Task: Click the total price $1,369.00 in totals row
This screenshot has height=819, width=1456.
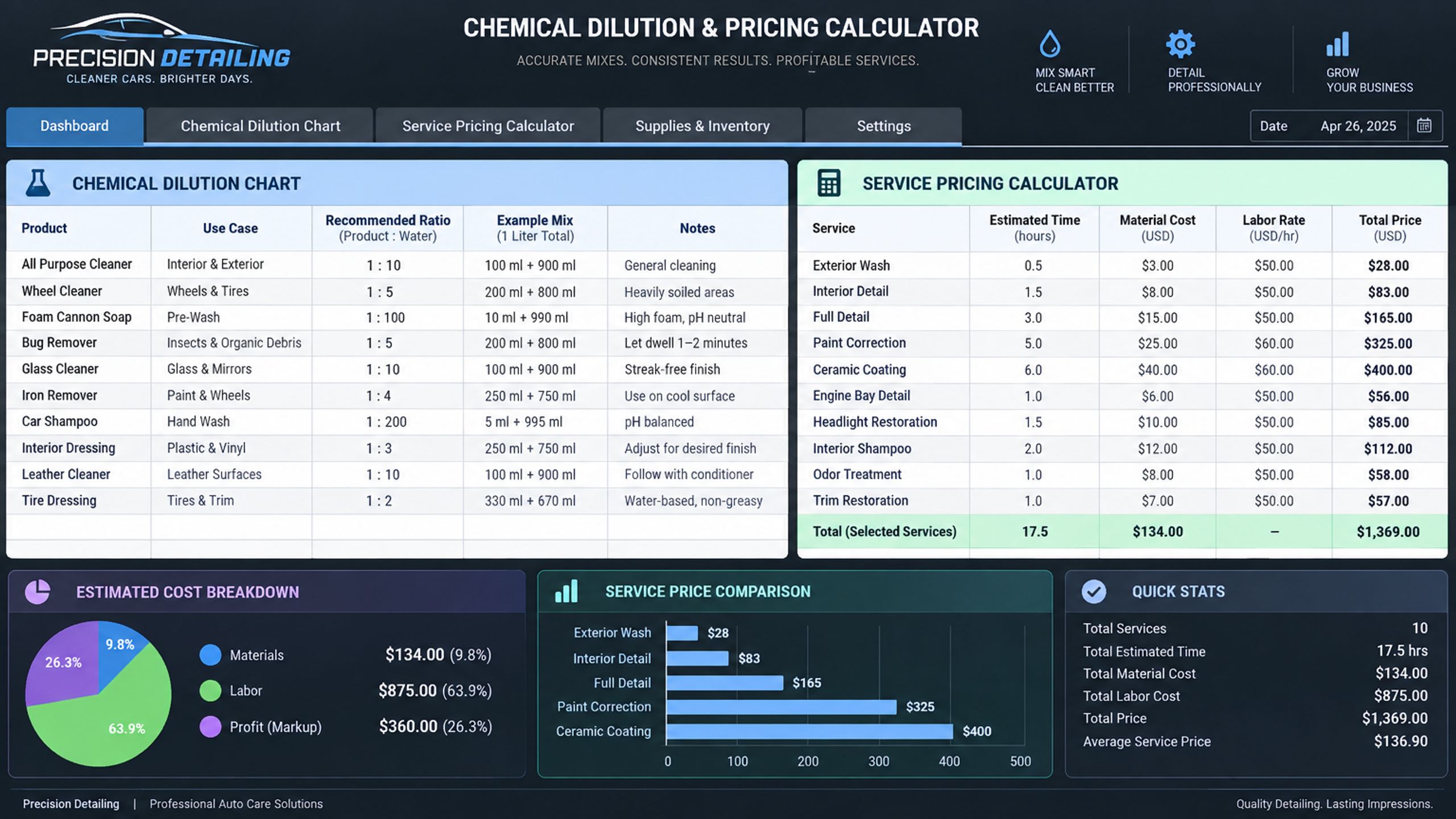Action: [1388, 532]
